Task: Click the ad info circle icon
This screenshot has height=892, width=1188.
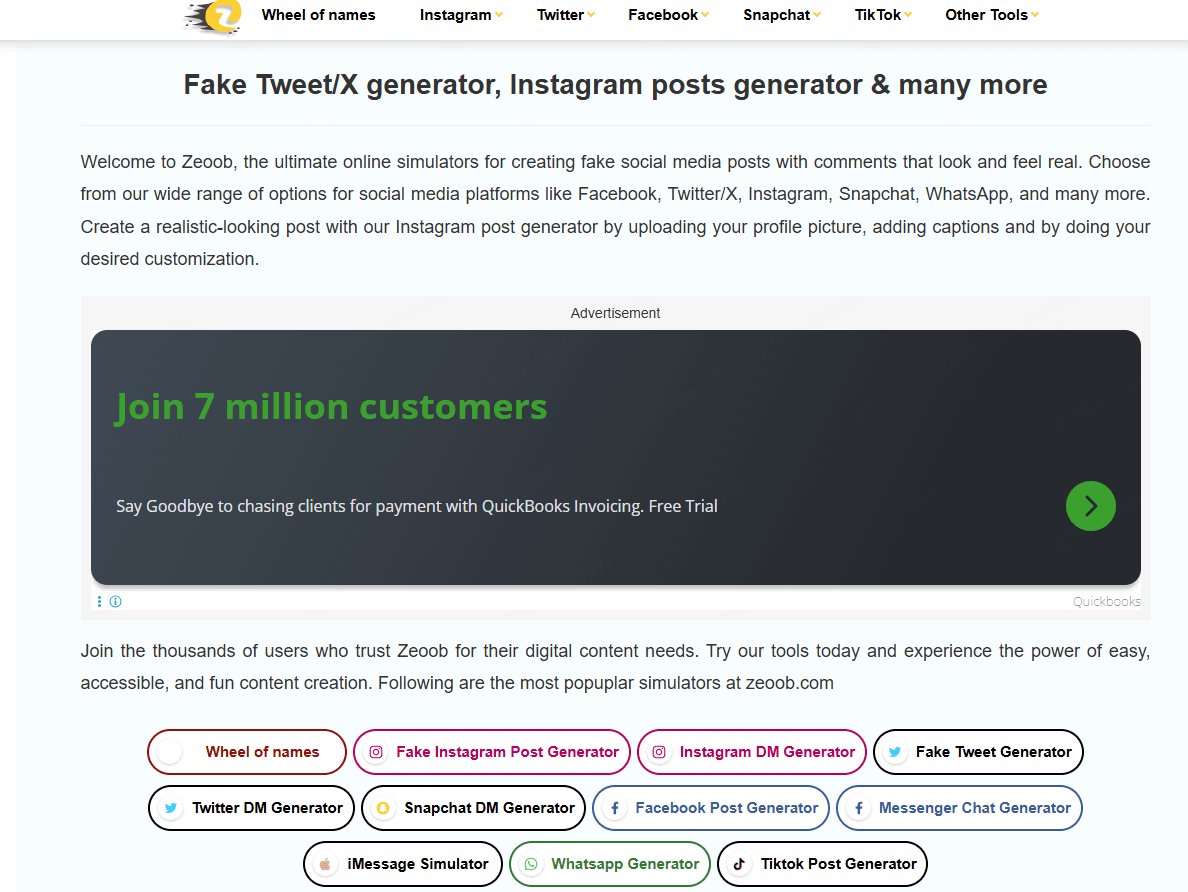Action: click(115, 601)
